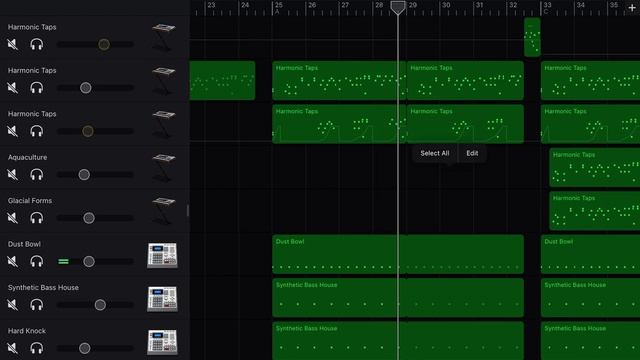Solo the Synthetic Bass House track
Screen dimensions: 640x360
[37, 304]
